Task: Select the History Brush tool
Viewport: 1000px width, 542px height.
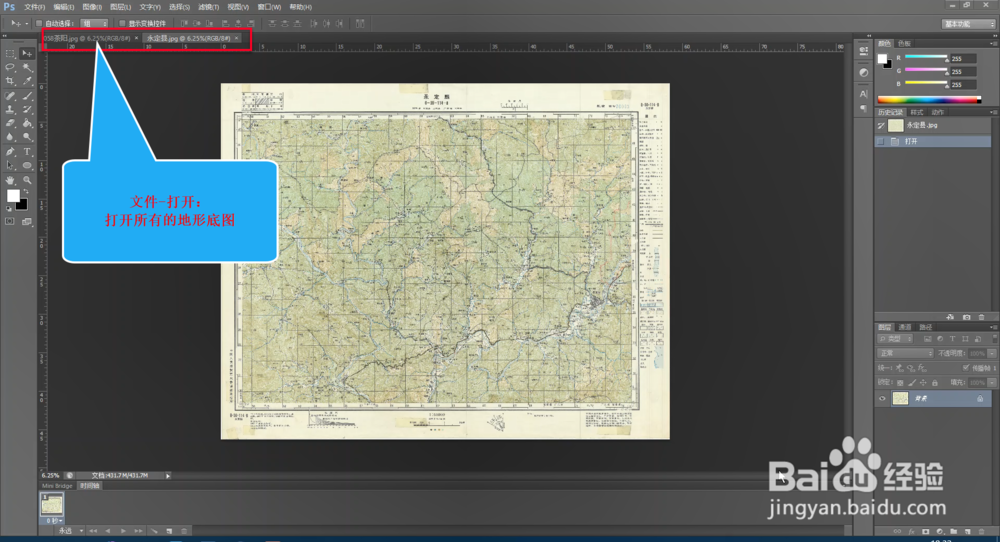Action: [27, 110]
